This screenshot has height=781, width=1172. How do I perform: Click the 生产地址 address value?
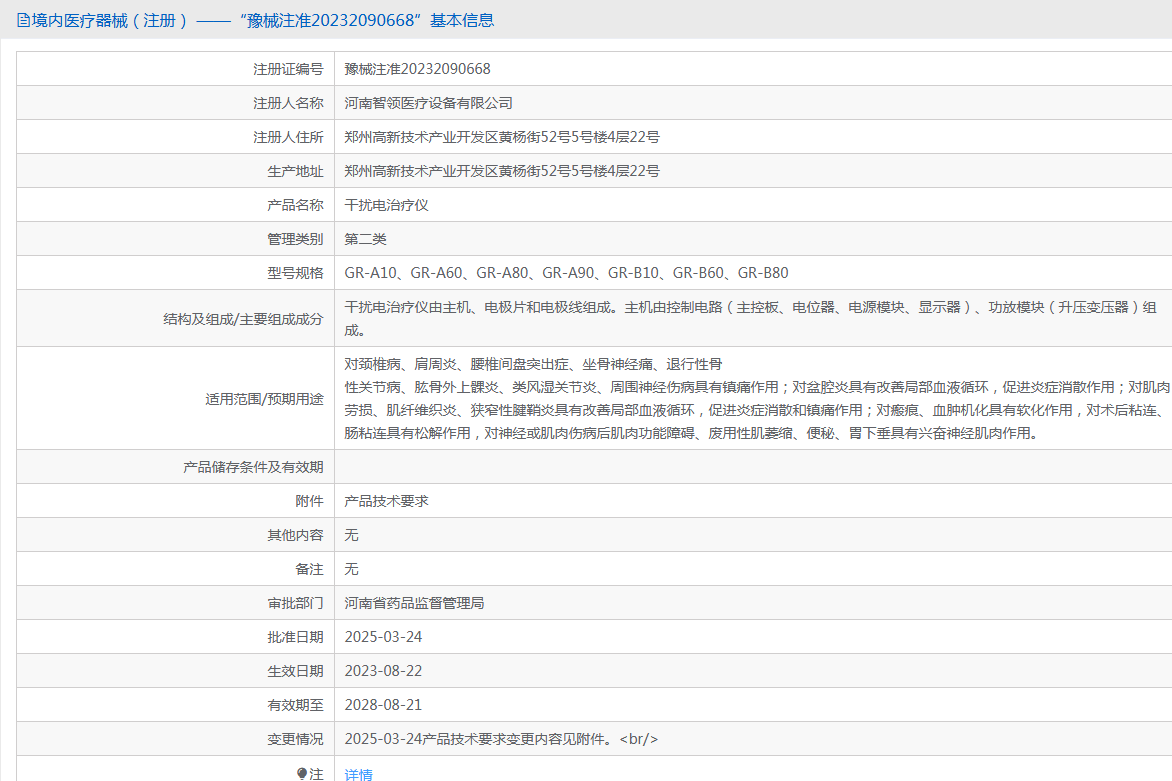pos(502,171)
